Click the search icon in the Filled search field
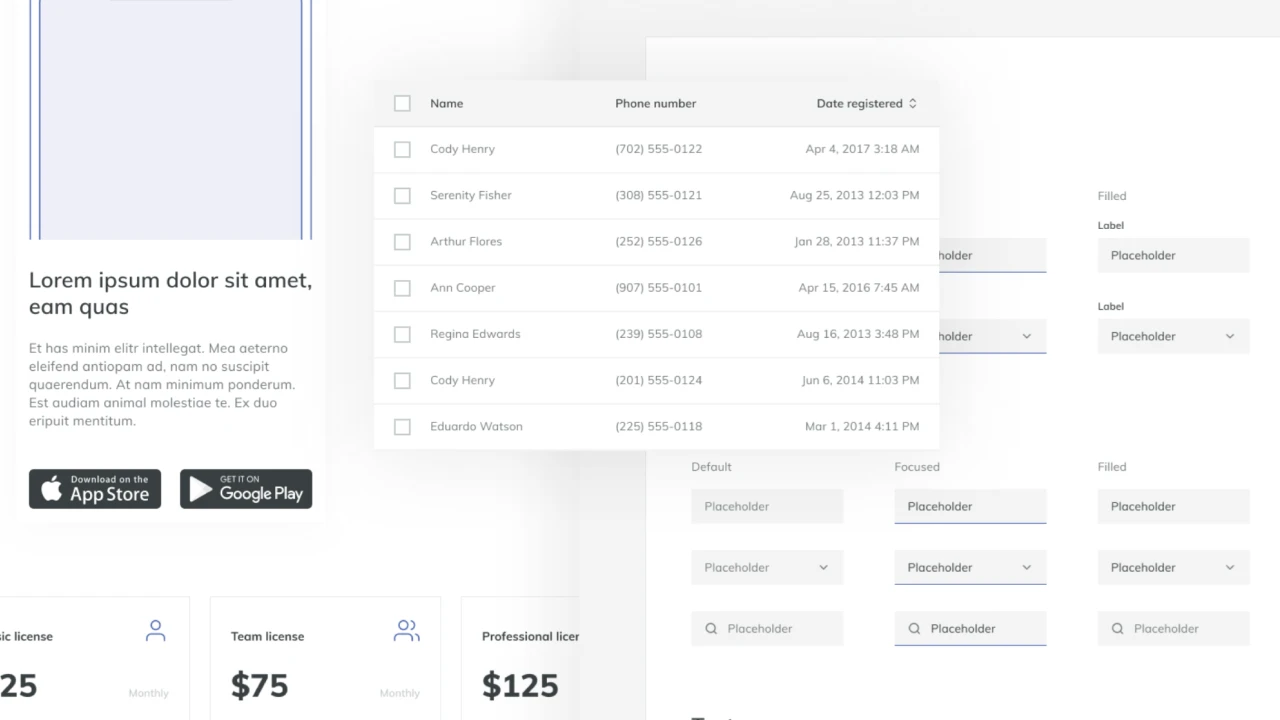1280x720 pixels. click(1117, 629)
